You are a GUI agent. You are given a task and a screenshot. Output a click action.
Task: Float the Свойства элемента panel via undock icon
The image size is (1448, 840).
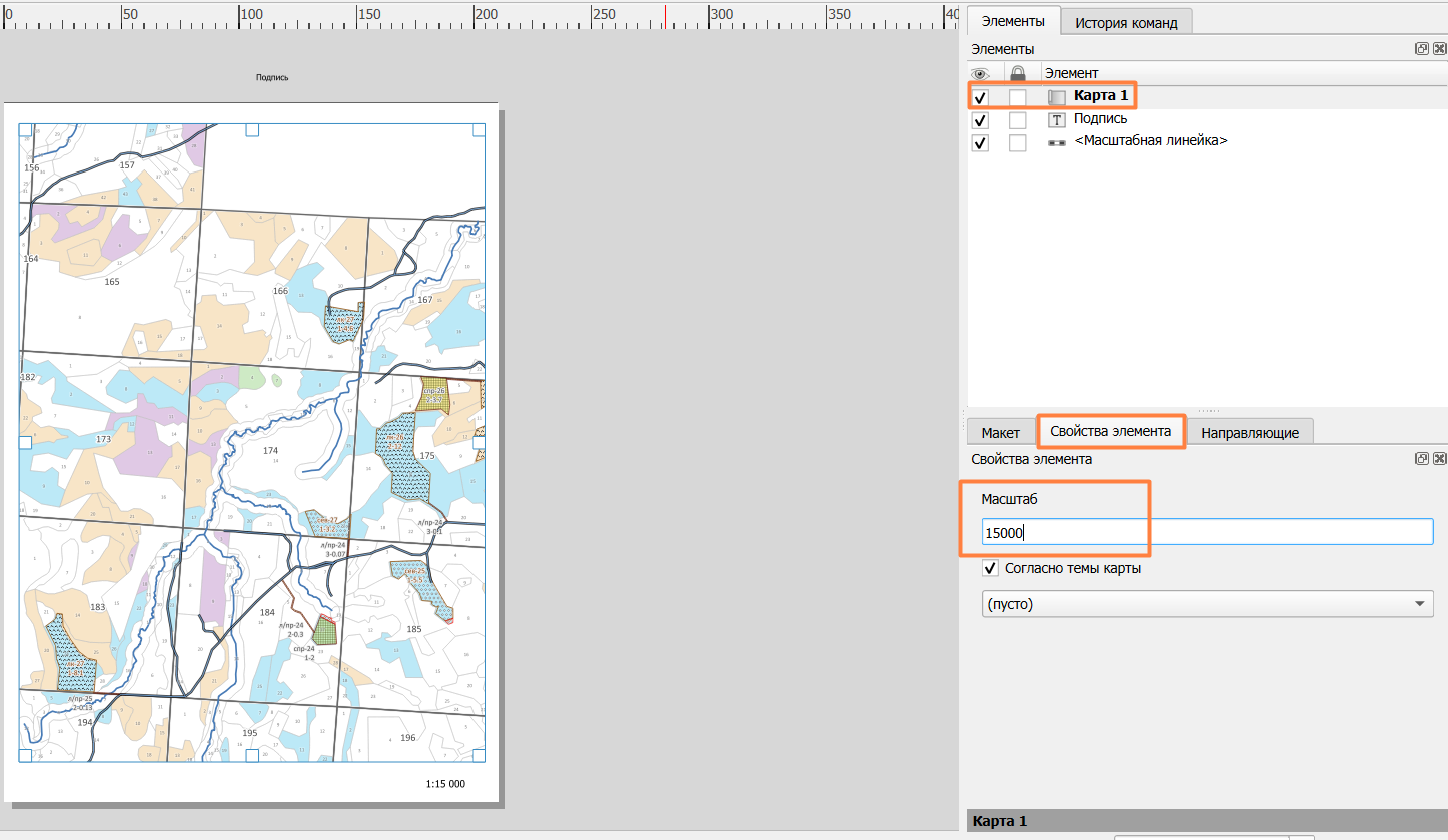point(1422,459)
